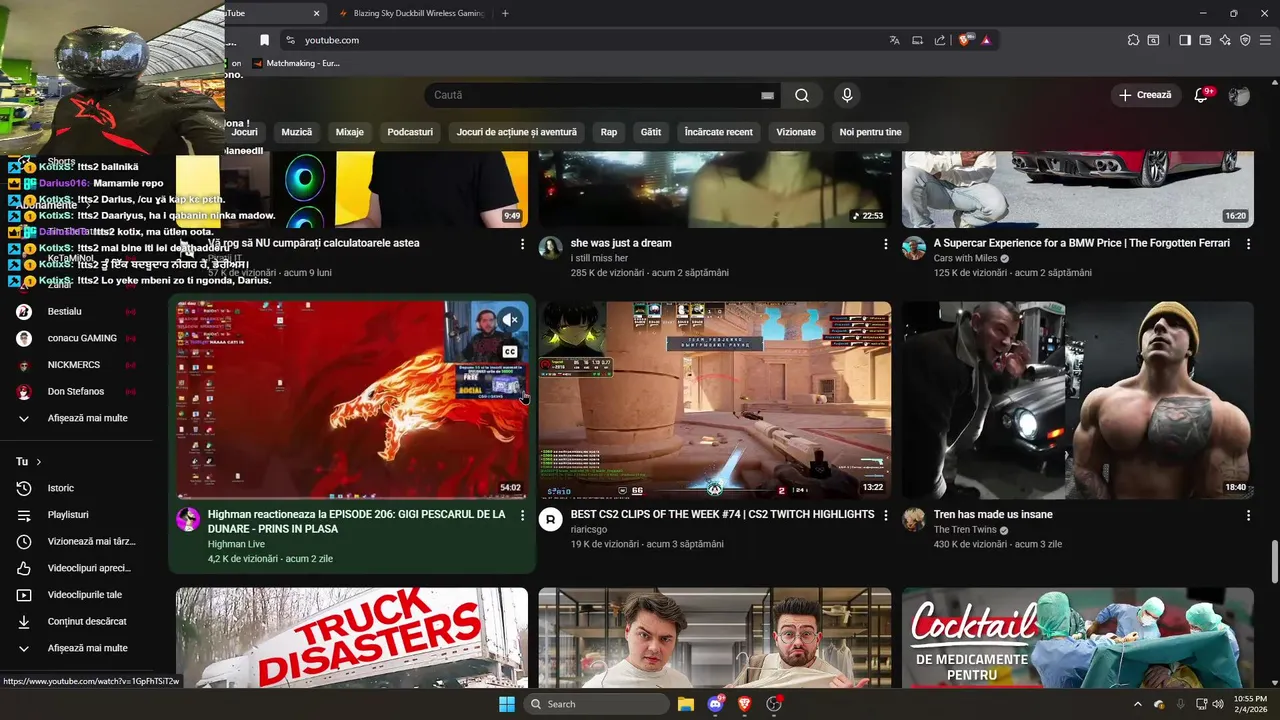1280x720 pixels.
Task: Share this page from address bar
Action: coord(940,40)
